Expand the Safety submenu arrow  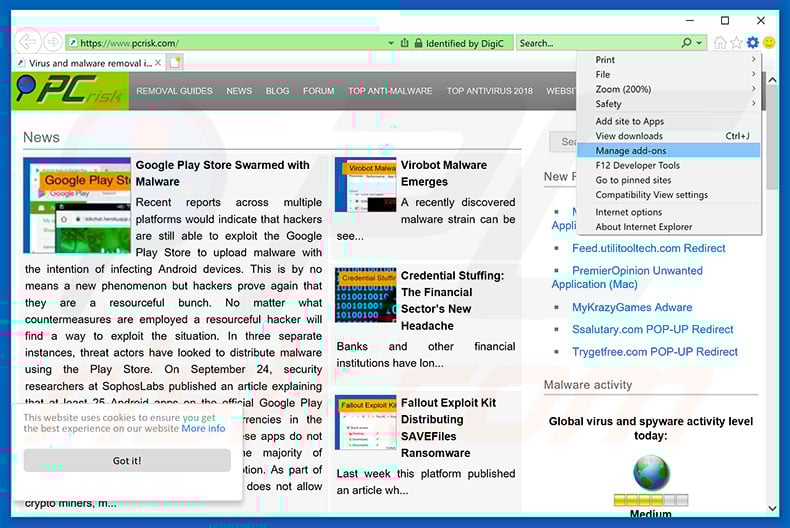click(x=753, y=104)
